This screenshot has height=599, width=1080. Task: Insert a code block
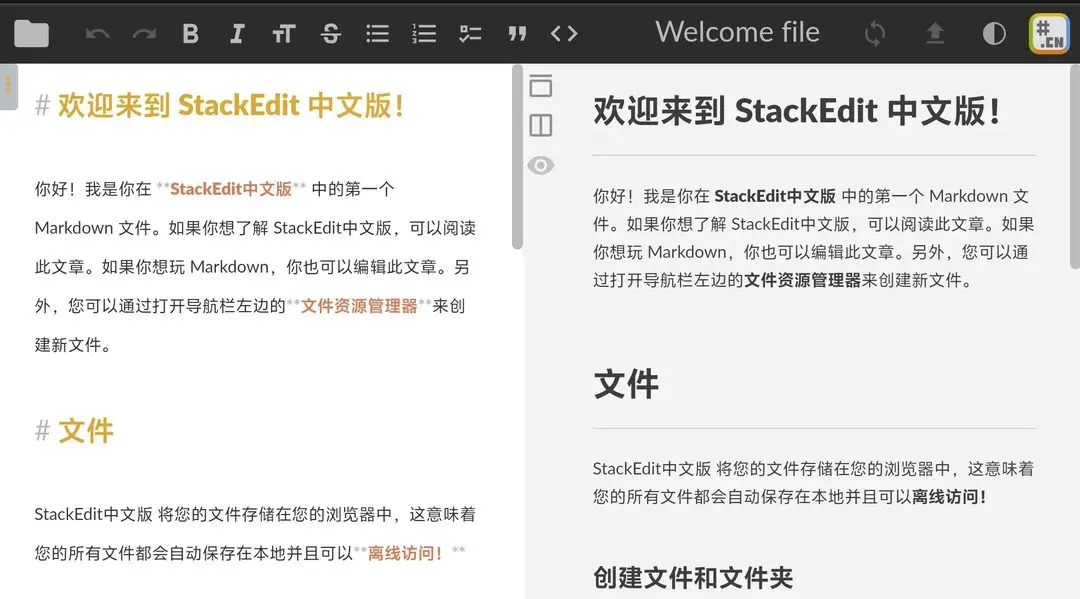click(x=563, y=32)
